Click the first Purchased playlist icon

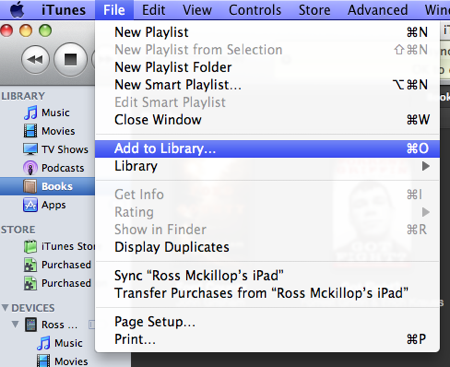[30, 265]
